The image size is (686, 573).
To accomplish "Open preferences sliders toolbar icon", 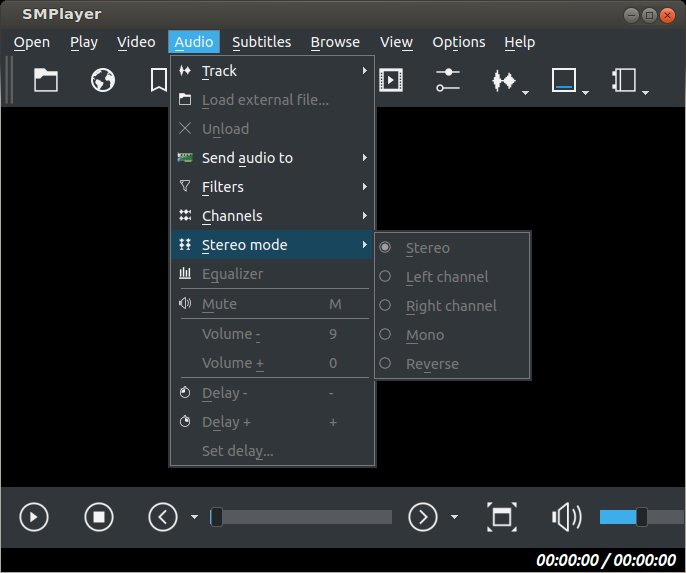I will point(447,80).
